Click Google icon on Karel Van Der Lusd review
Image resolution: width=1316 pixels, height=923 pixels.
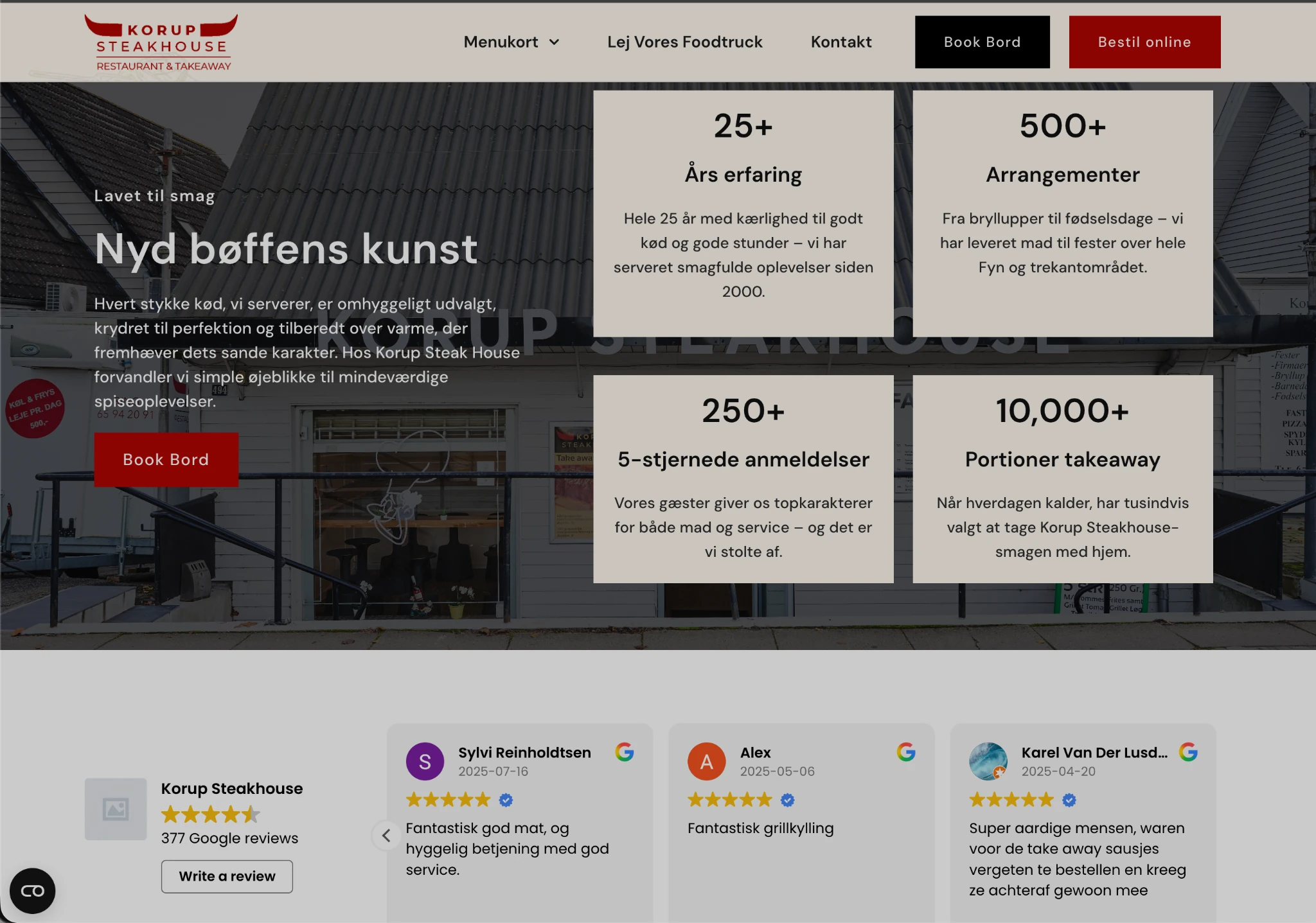(x=1188, y=752)
